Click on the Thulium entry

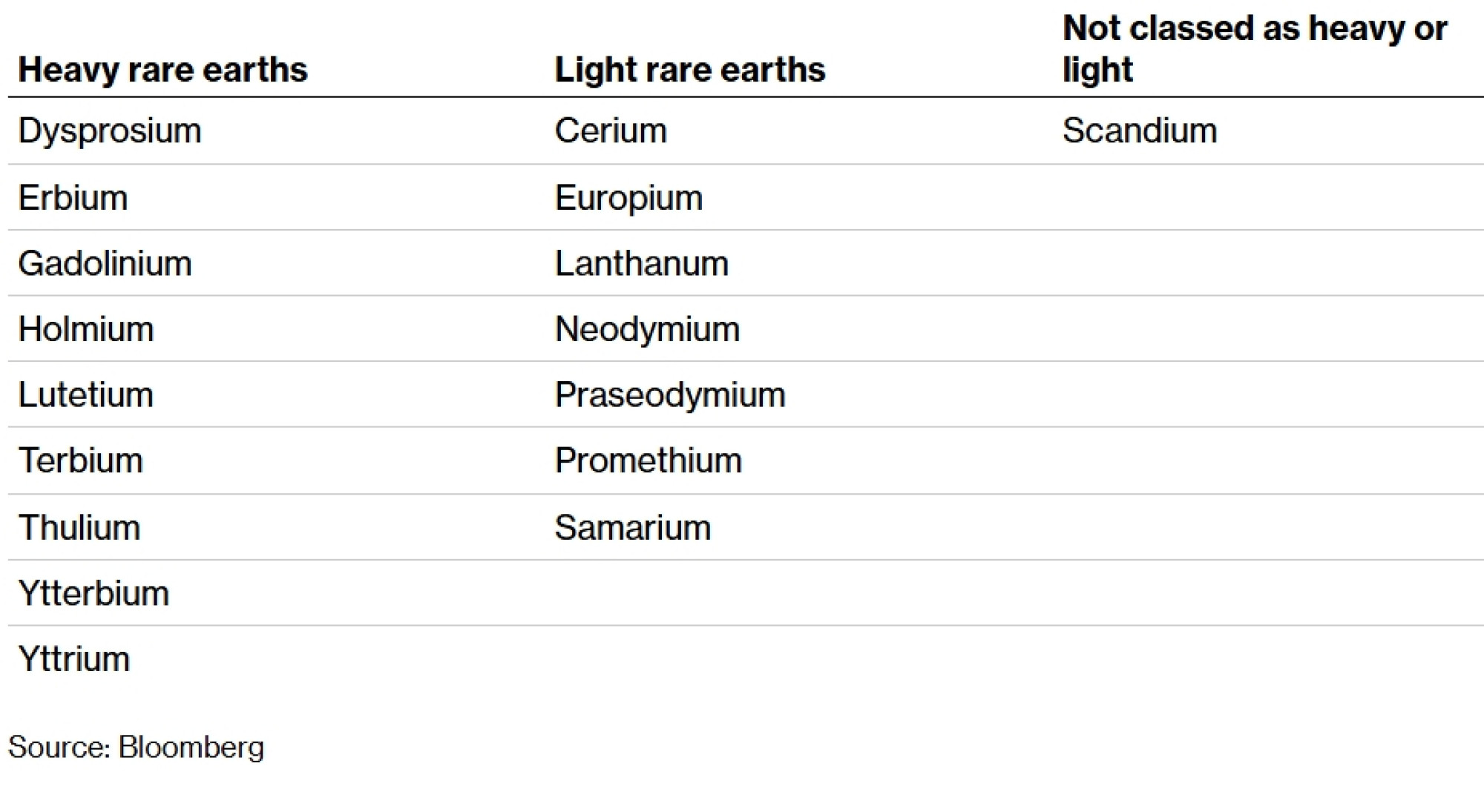79,527
